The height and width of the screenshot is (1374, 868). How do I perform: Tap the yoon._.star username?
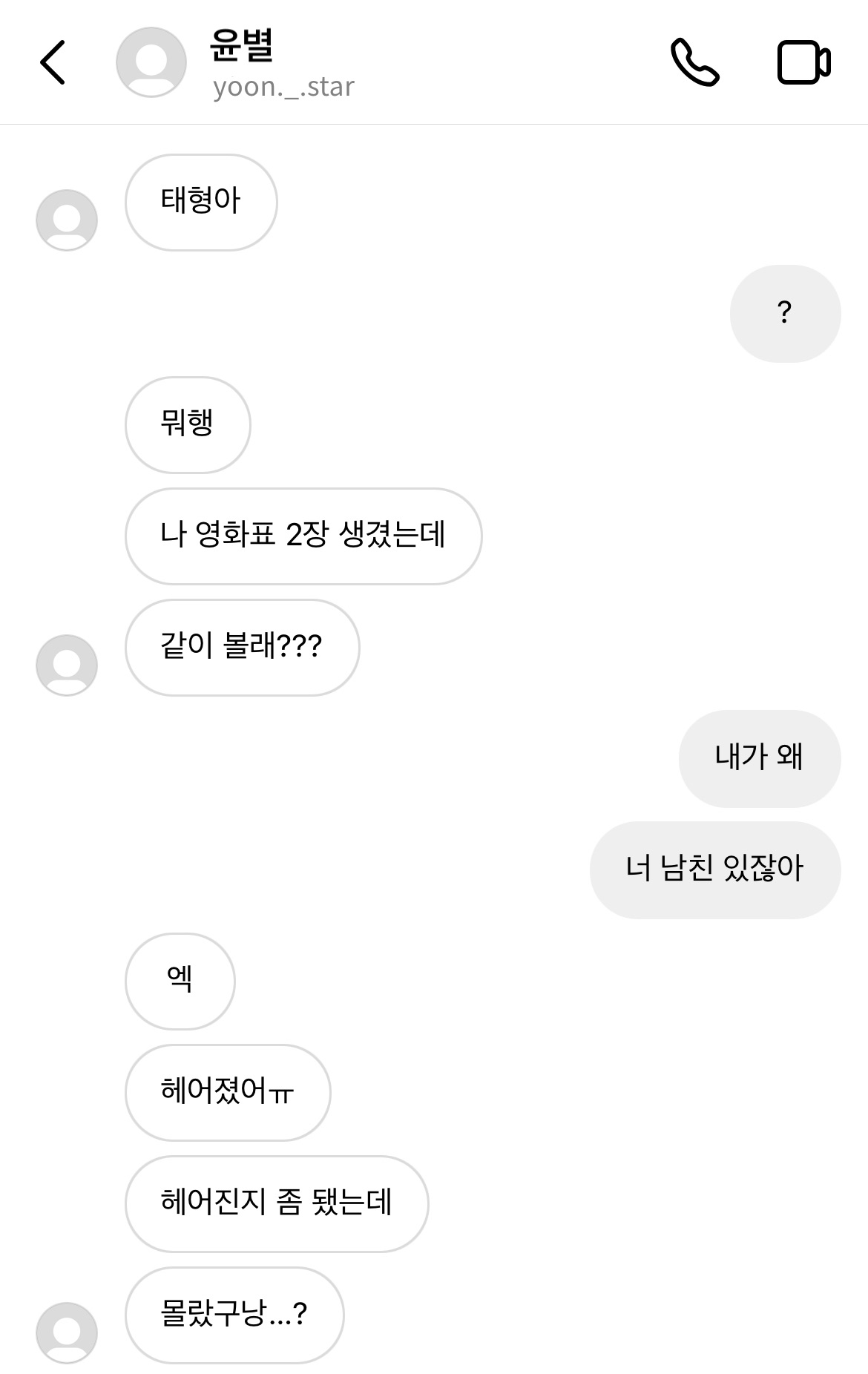[x=283, y=88]
